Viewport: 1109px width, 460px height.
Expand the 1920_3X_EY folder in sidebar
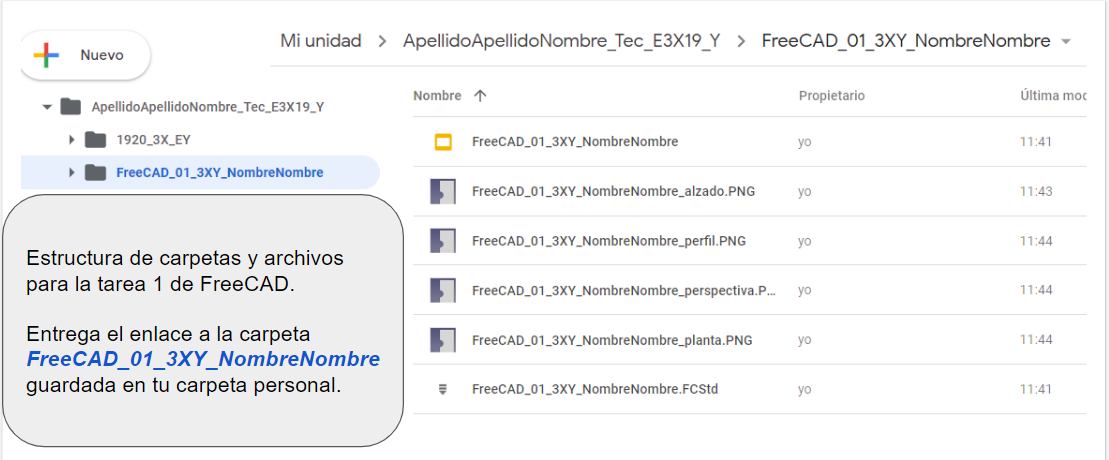coord(71,139)
